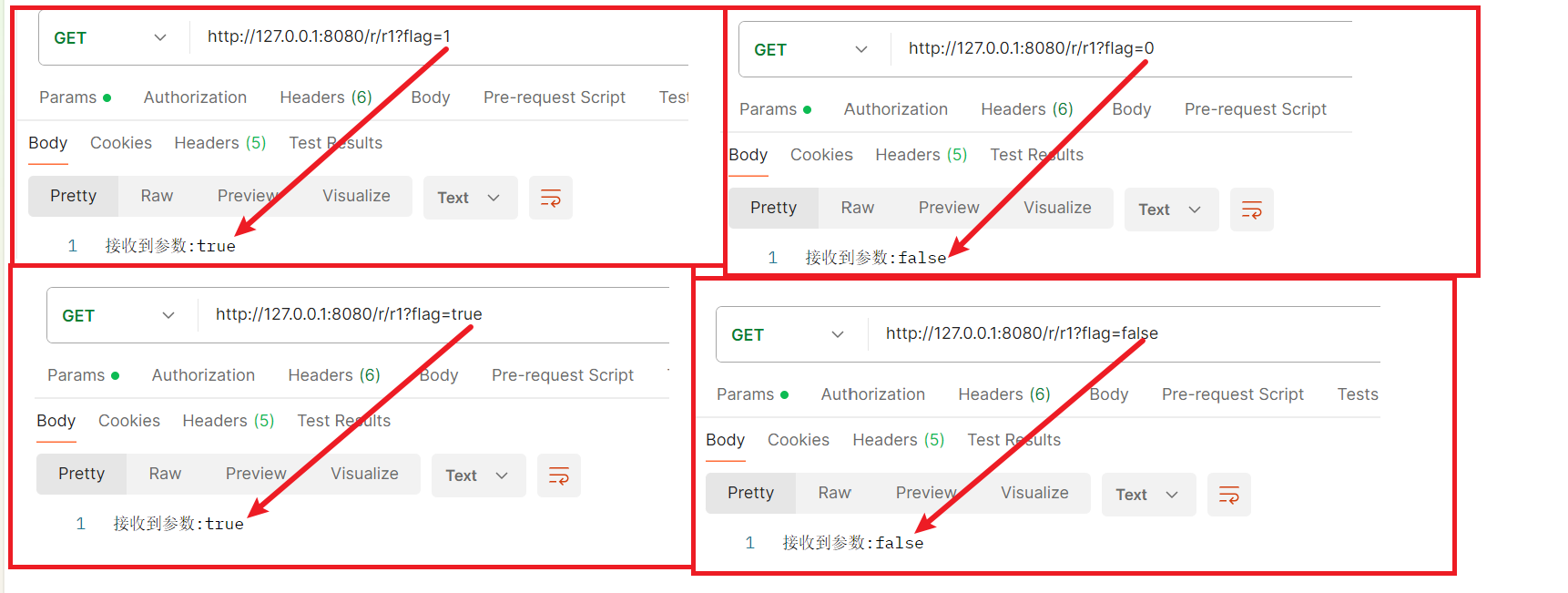The width and height of the screenshot is (1568, 593).
Task: Open Params tab in flag=true request
Action: point(83,375)
